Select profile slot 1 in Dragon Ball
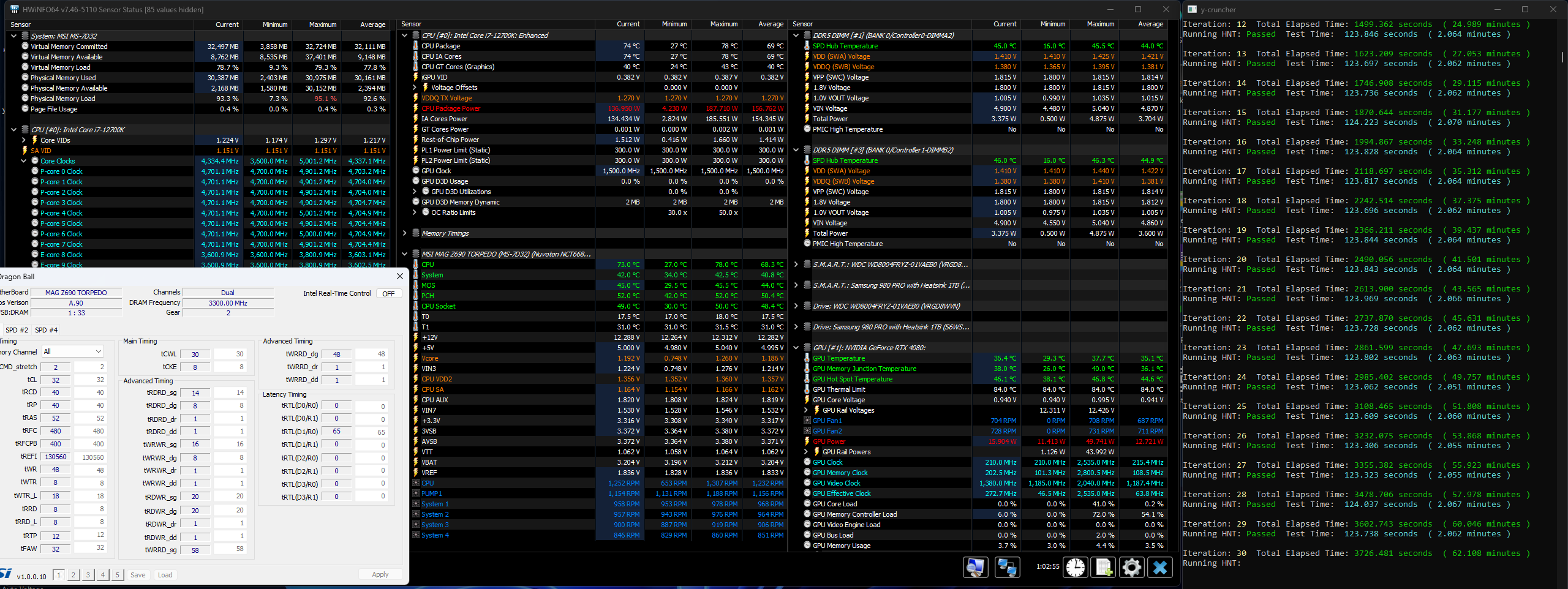 59,575
